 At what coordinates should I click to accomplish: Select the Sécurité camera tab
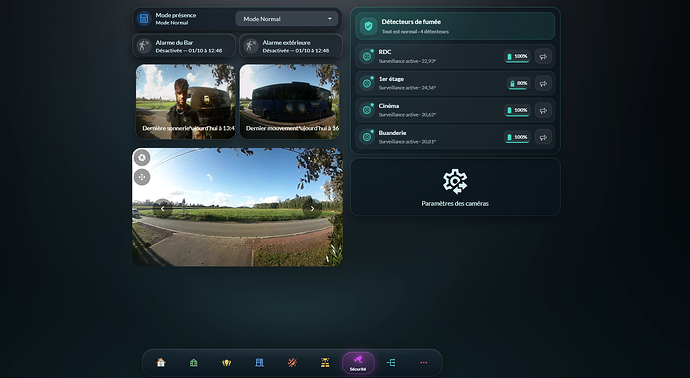pos(358,363)
